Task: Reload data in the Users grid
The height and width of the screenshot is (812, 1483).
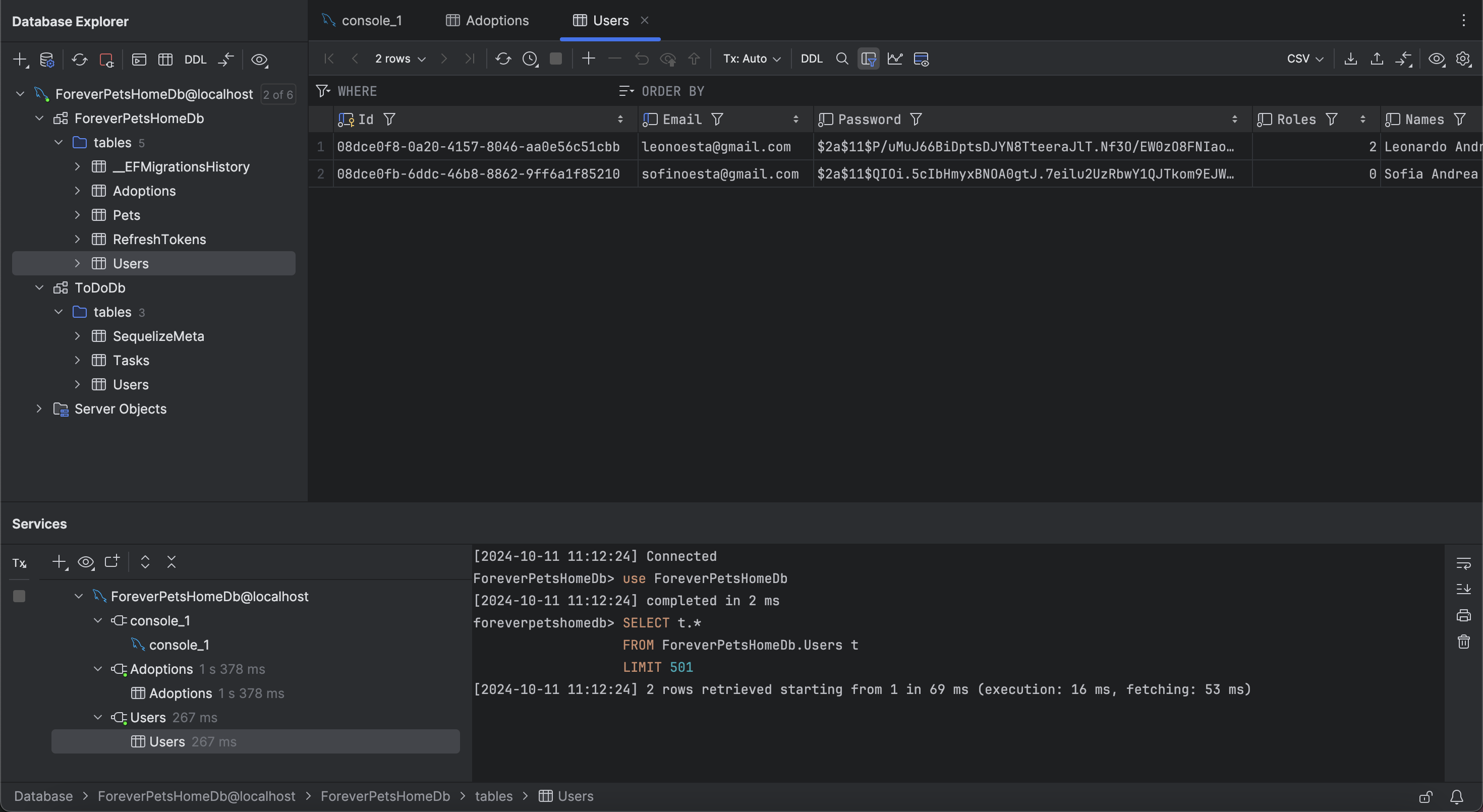Action: point(502,58)
